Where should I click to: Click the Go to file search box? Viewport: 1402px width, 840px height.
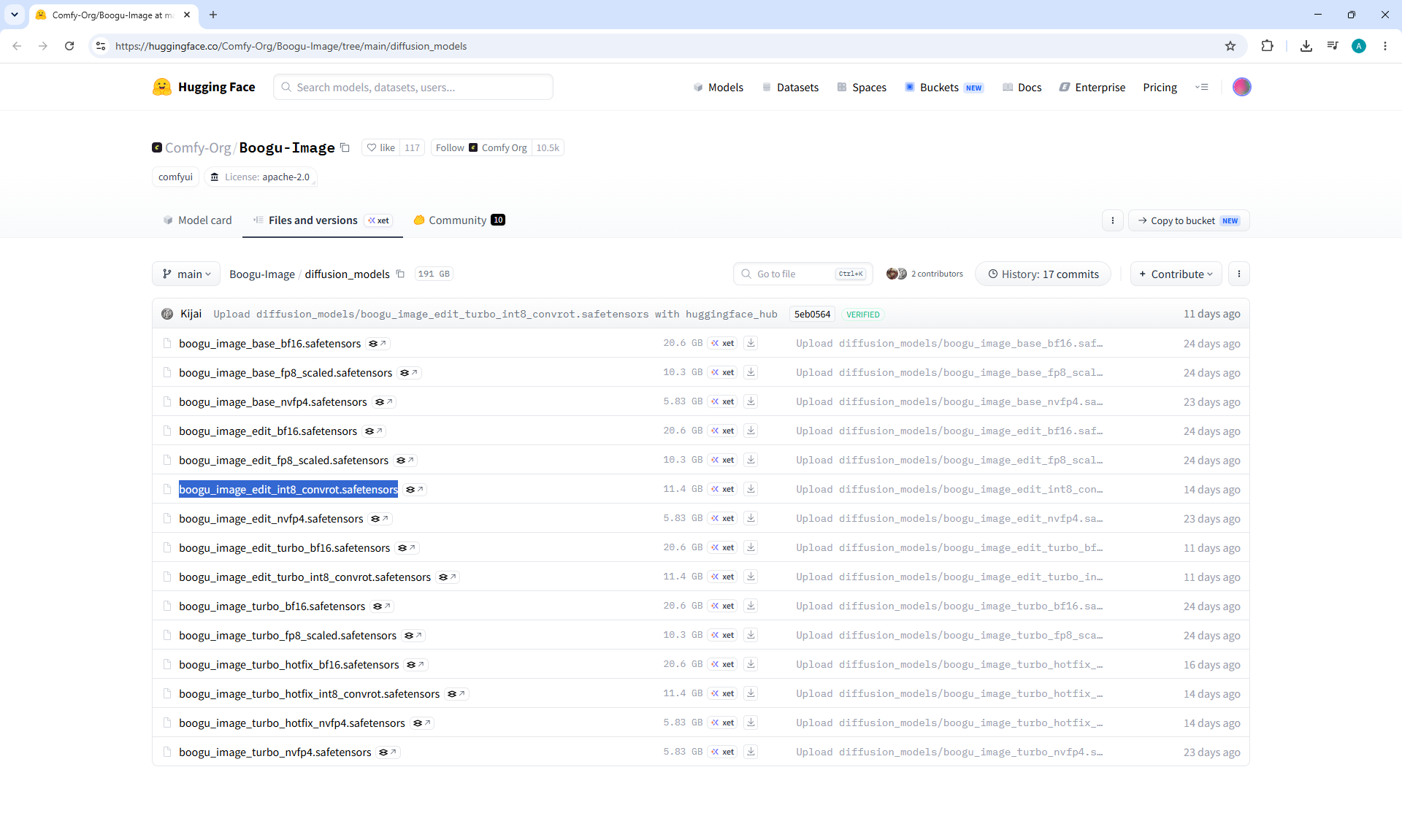coord(803,274)
